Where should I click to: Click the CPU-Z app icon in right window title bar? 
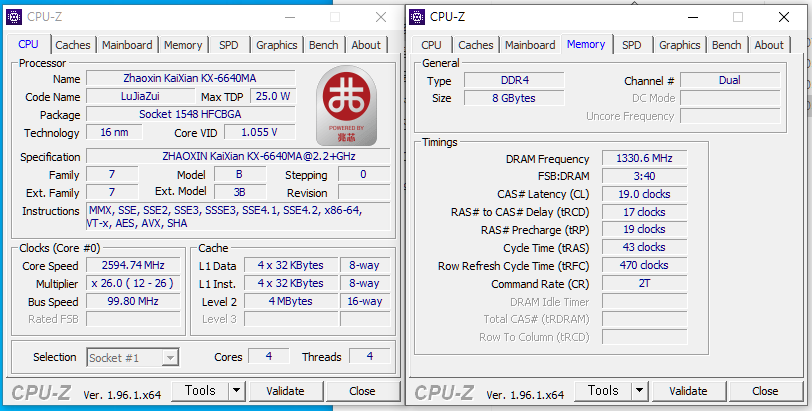coord(417,17)
